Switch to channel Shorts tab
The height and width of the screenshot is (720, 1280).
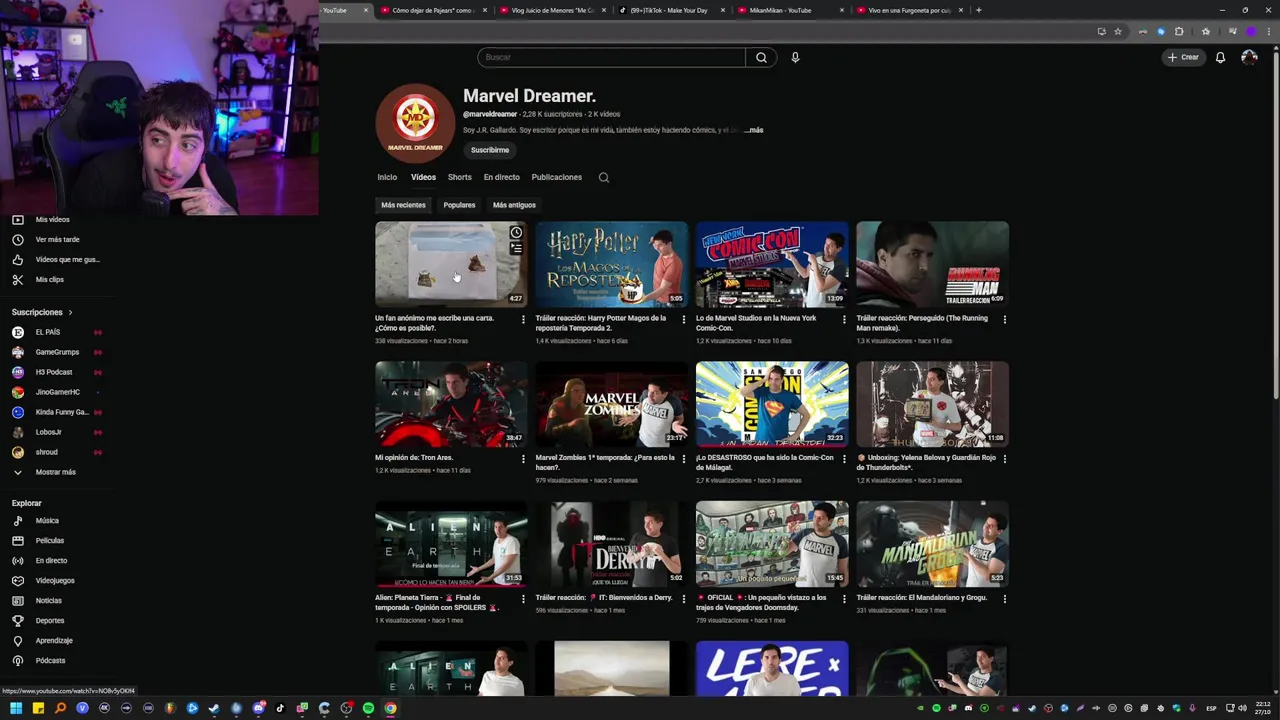(x=459, y=177)
